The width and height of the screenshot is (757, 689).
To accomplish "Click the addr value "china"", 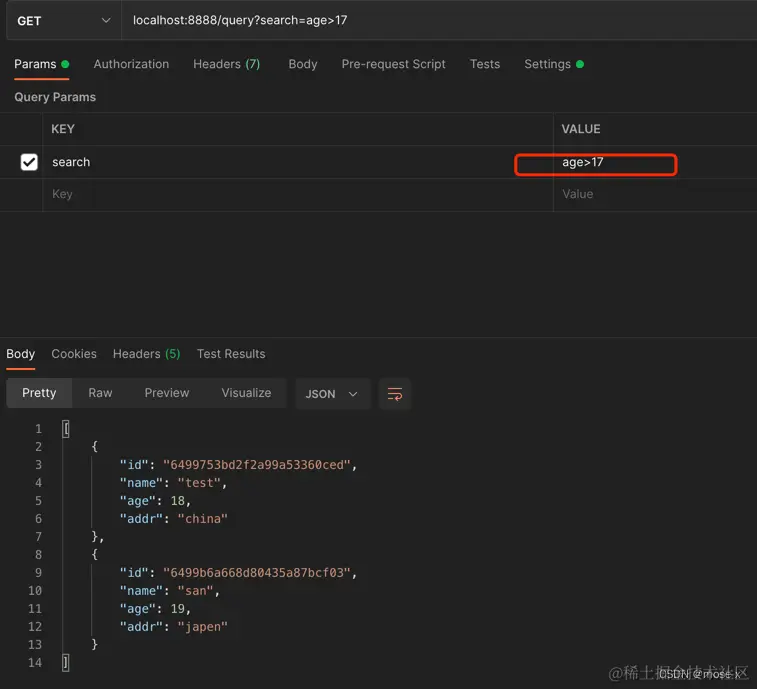I will (x=202, y=519).
